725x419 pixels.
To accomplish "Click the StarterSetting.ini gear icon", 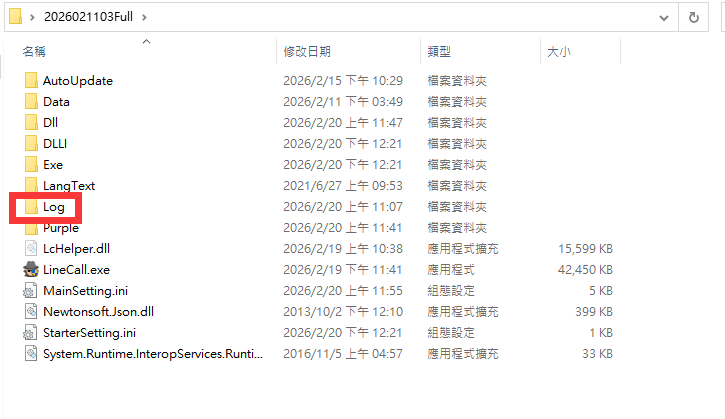I will click(30, 333).
